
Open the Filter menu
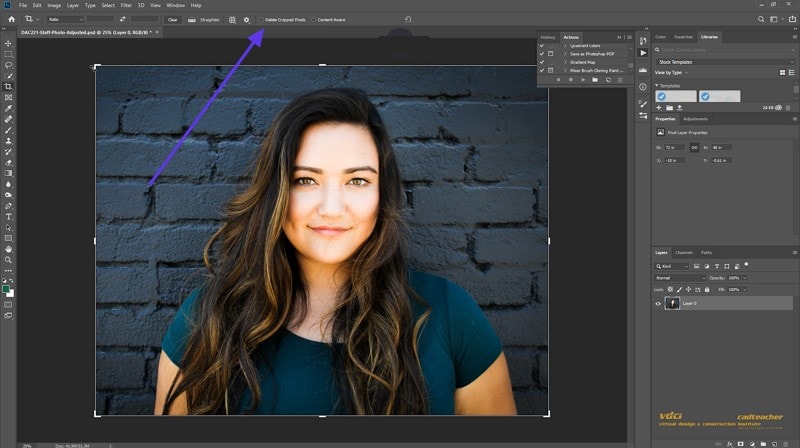126,5
